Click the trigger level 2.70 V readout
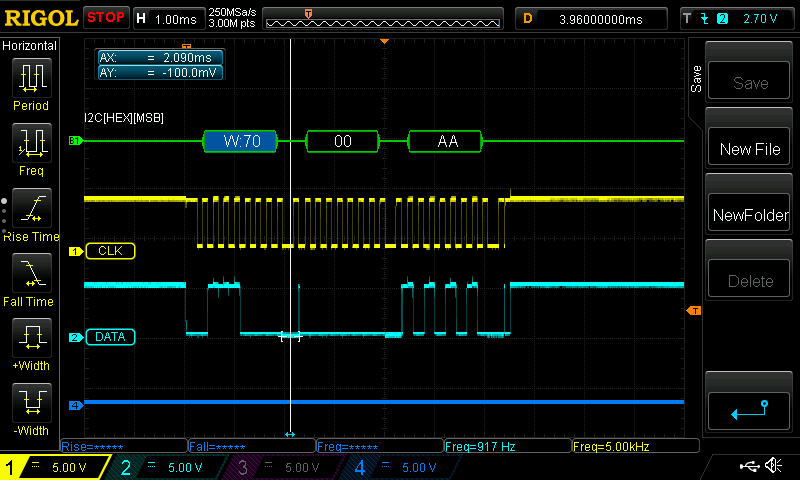 (x=760, y=19)
